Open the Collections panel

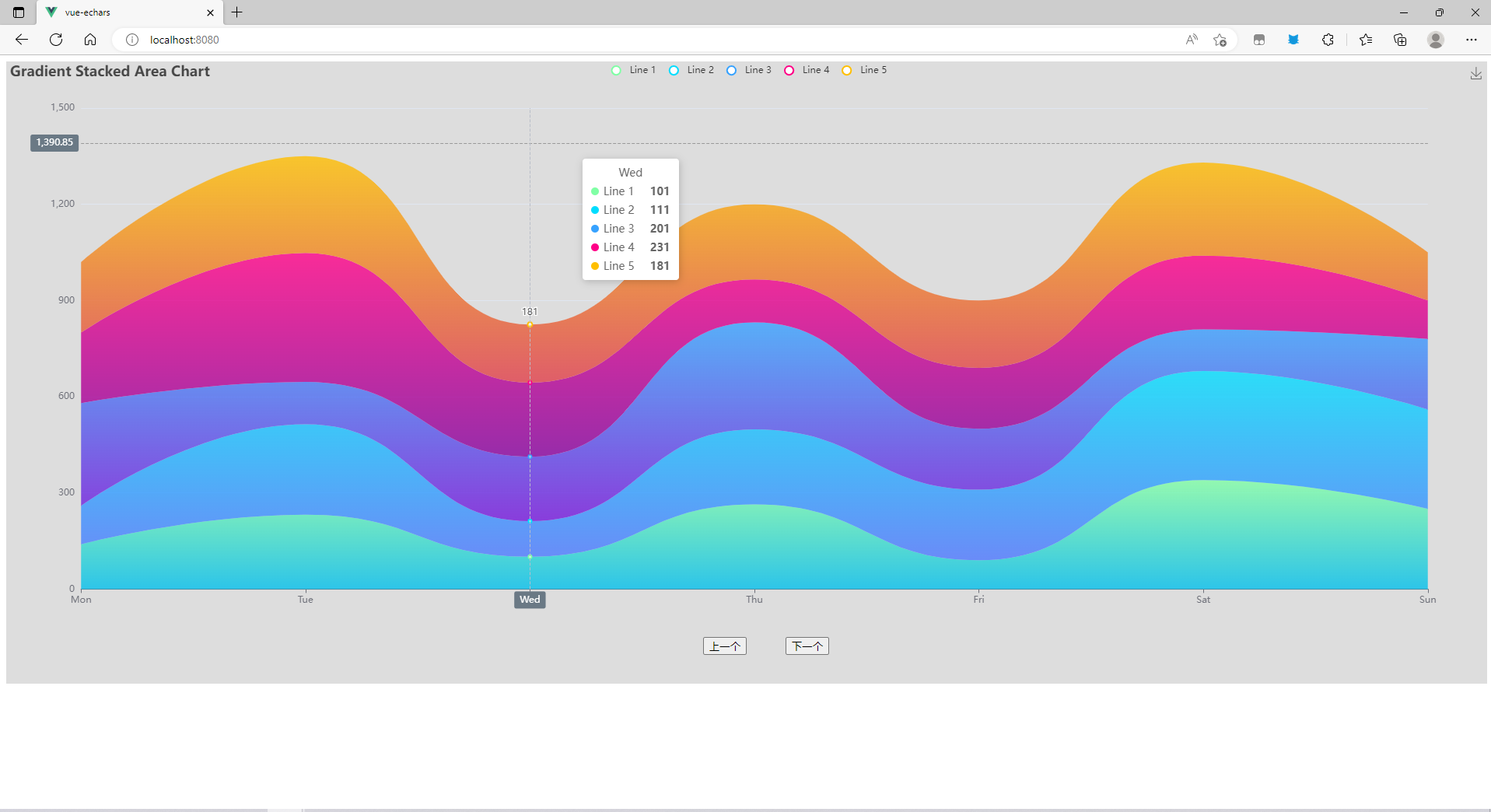[1400, 40]
